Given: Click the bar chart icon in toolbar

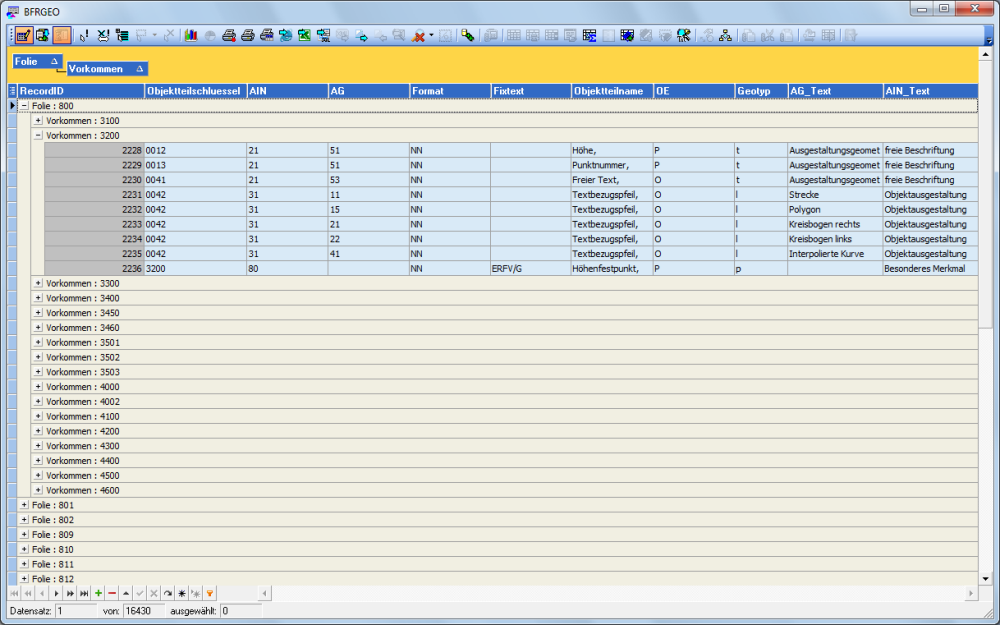Looking at the screenshot, I should click(191, 35).
